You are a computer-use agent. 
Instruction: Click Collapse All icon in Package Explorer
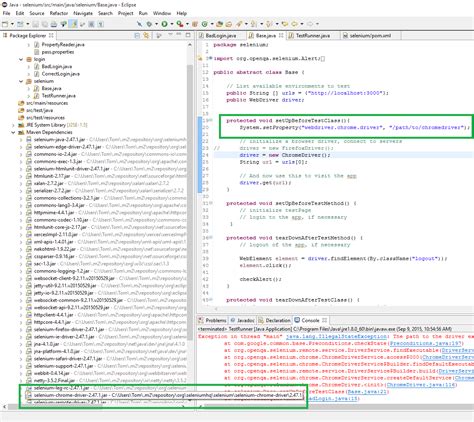[137, 35]
